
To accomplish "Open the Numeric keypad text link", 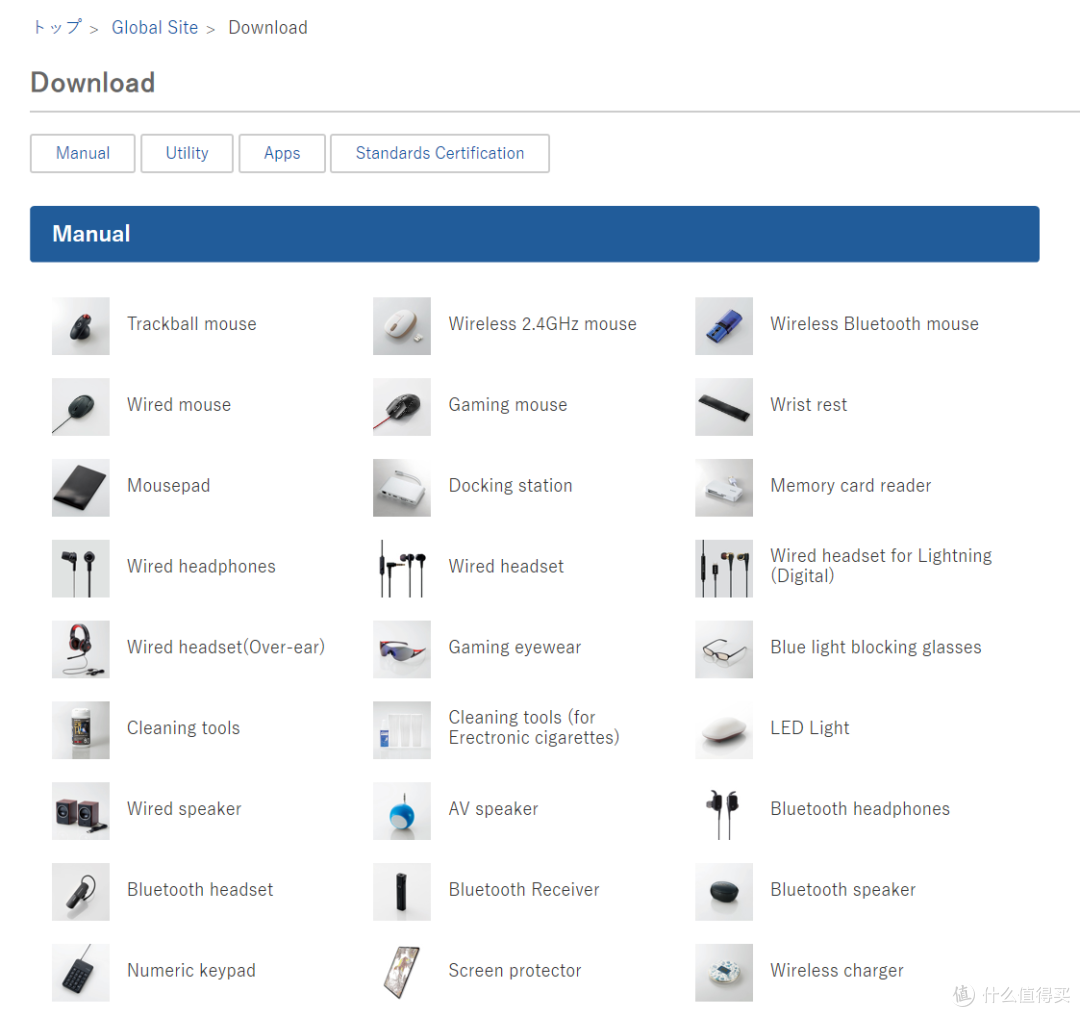I will tap(191, 970).
